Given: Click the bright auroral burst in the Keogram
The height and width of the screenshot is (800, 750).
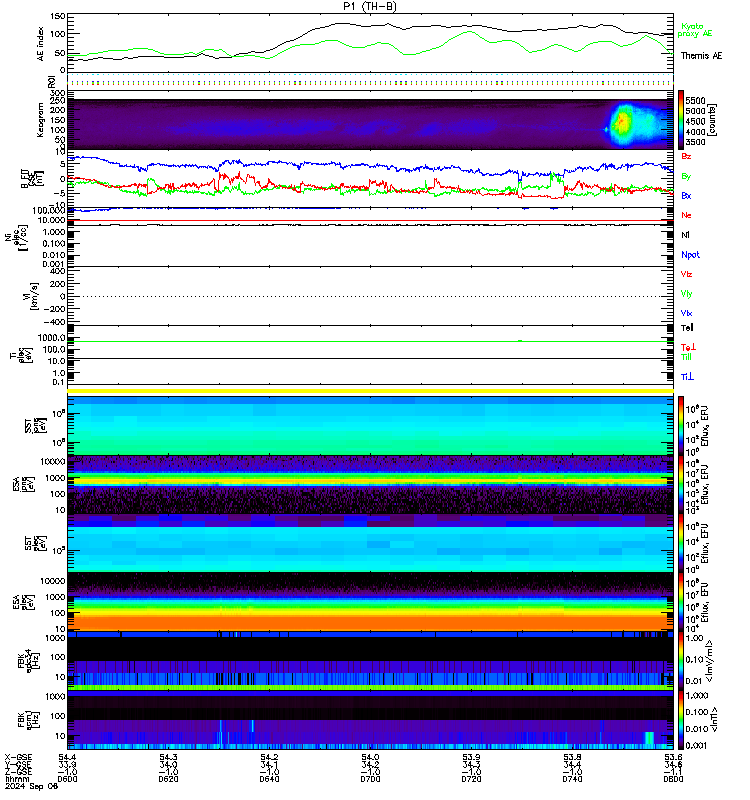Looking at the screenshot, I should click(622, 122).
